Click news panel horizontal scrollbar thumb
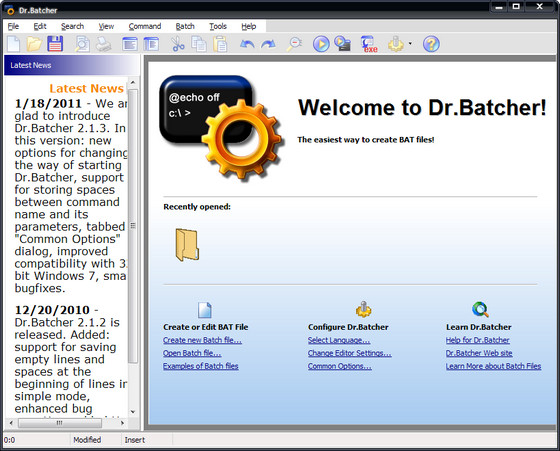Viewport: 560px width, 451px height. [60, 423]
